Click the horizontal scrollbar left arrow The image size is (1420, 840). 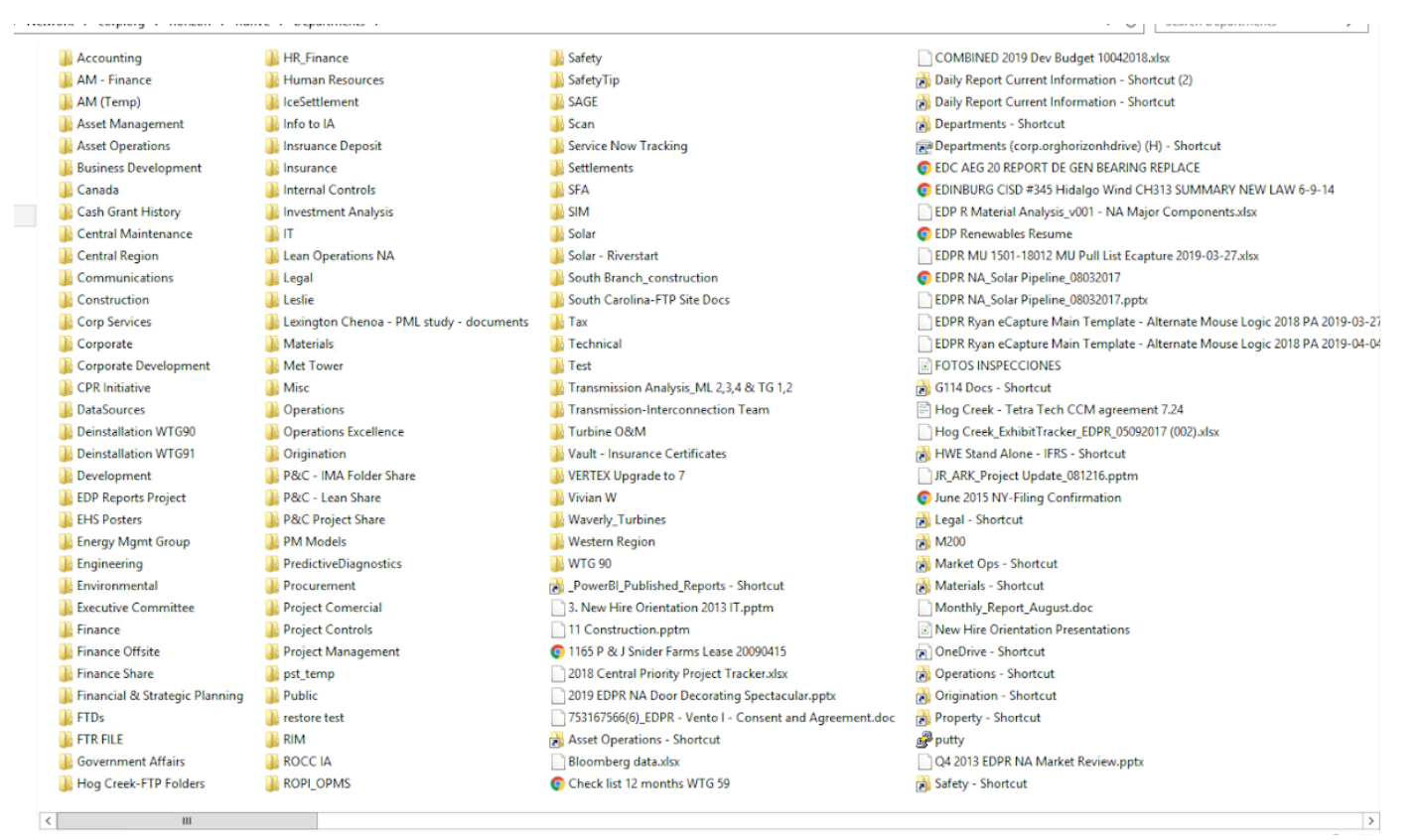tap(48, 821)
